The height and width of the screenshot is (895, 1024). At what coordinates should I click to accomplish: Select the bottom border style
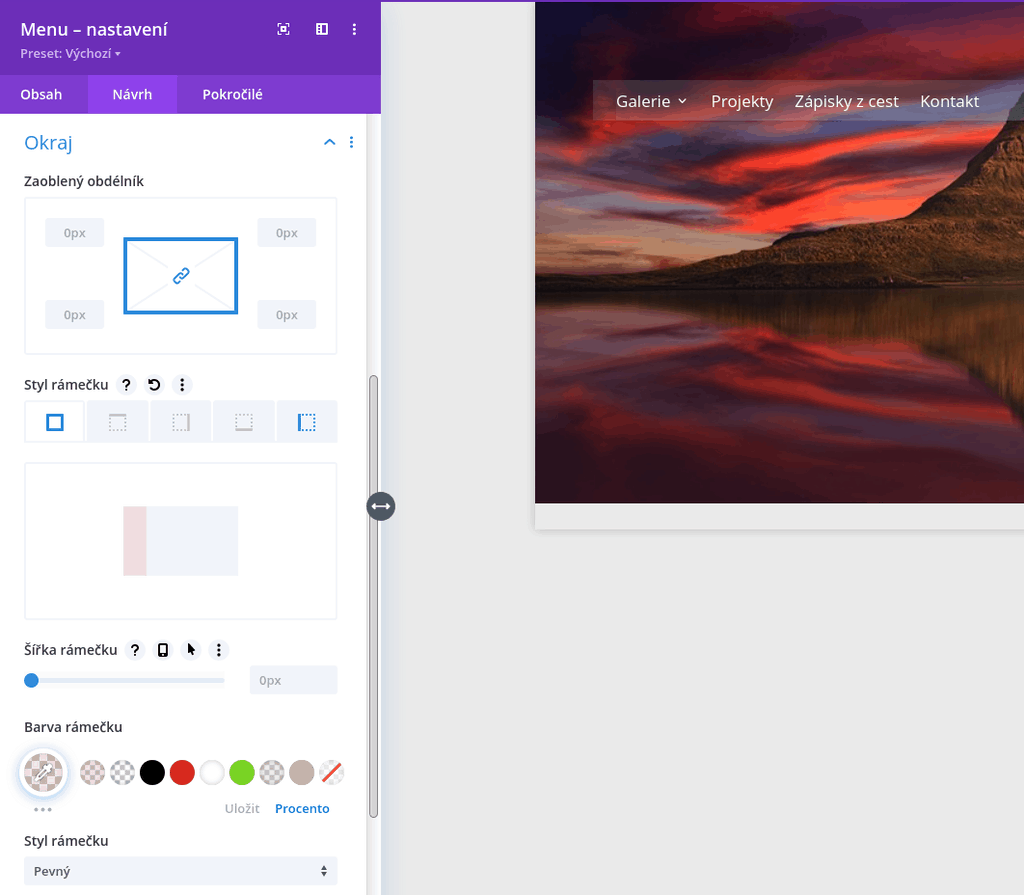[244, 422]
